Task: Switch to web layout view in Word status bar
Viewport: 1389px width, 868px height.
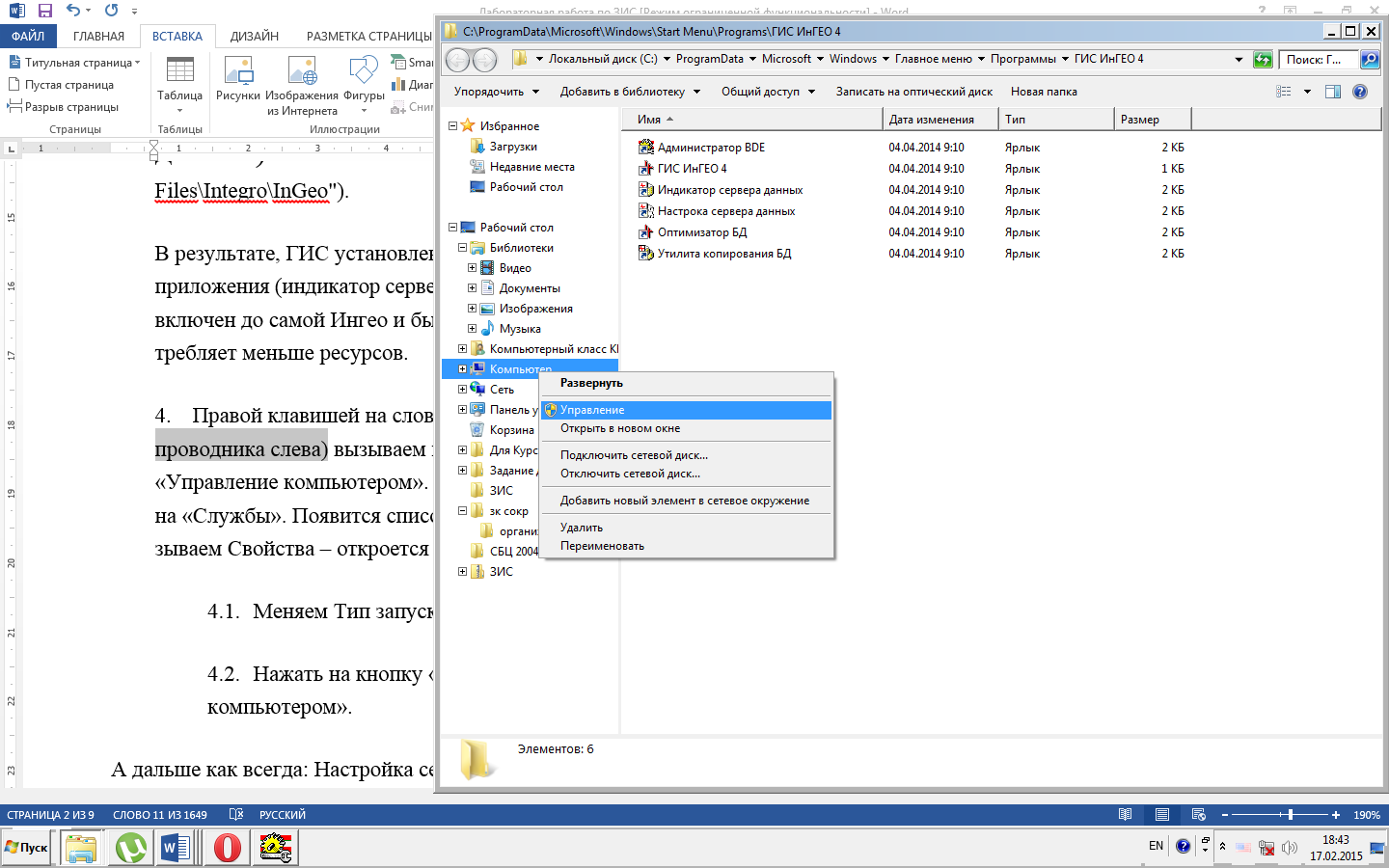Action: (x=1199, y=815)
